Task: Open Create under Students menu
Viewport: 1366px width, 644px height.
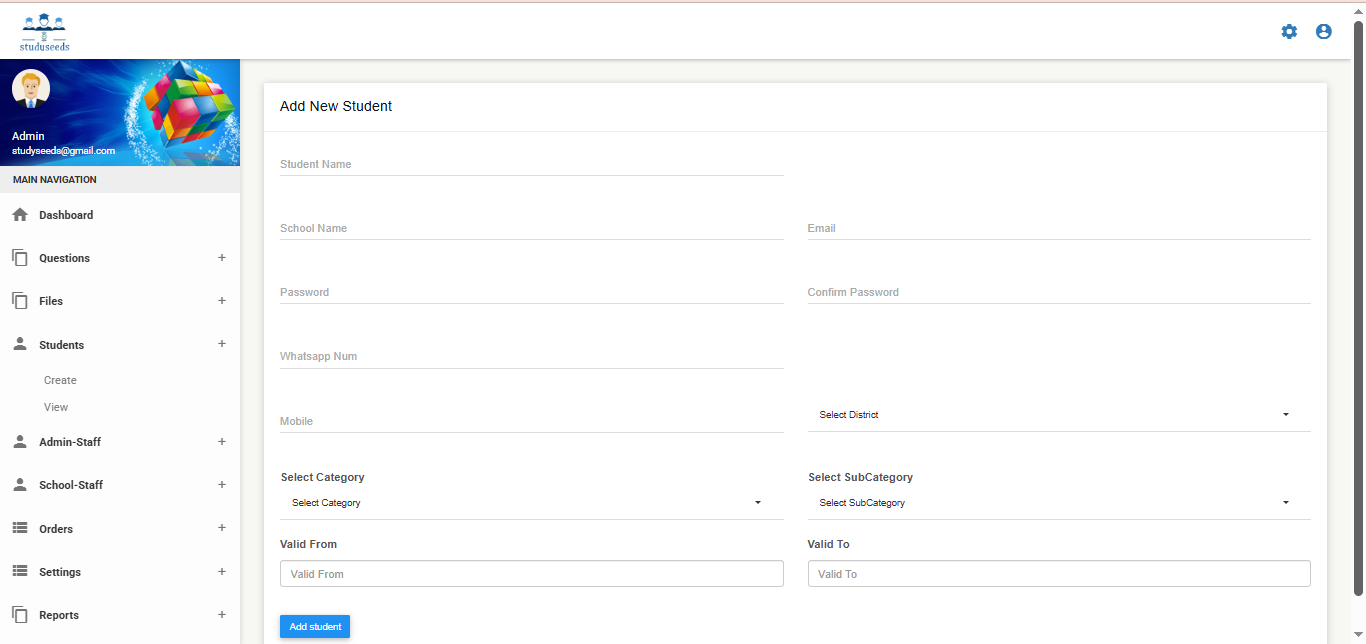Action: coord(60,380)
